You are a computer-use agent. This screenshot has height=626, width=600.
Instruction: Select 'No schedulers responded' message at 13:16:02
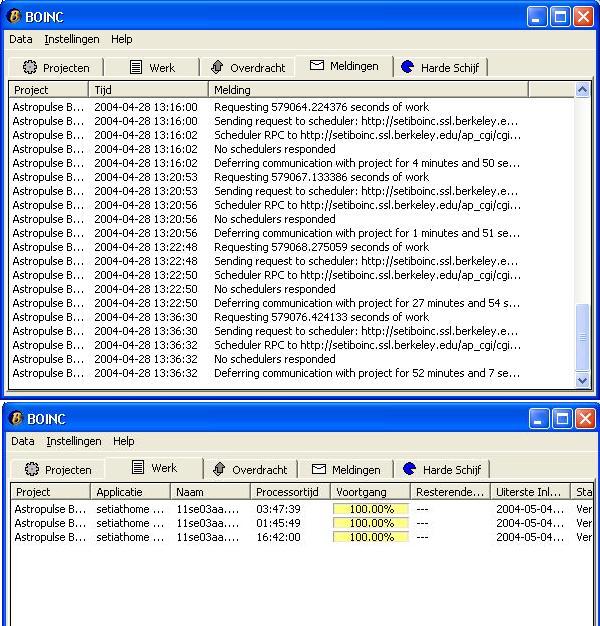(275, 149)
